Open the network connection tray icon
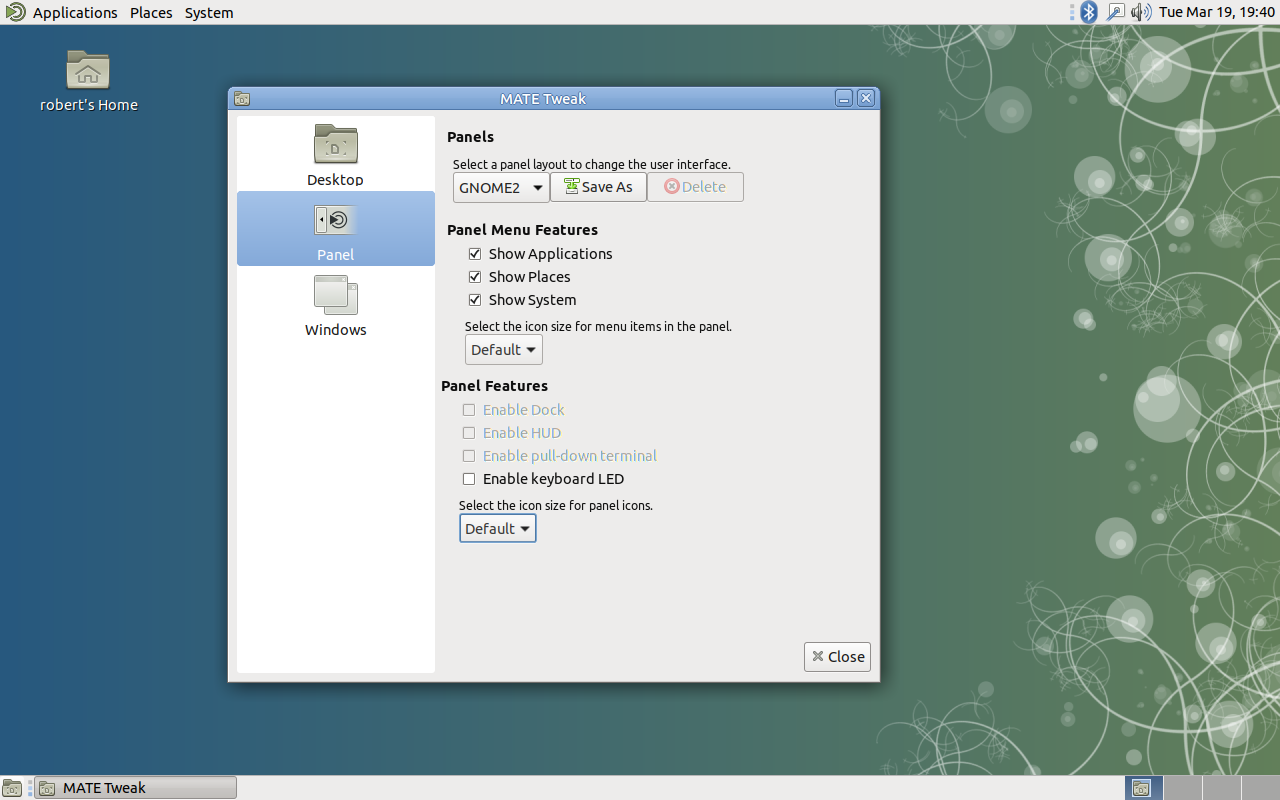The image size is (1280, 800). 1115,12
